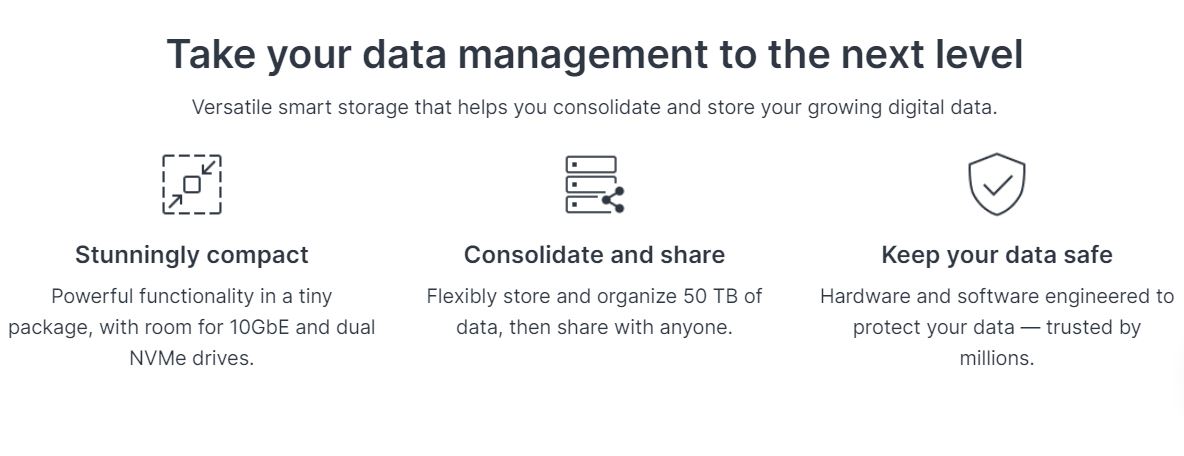
Task: Click the shield with checkmark icon
Action: pos(997,184)
